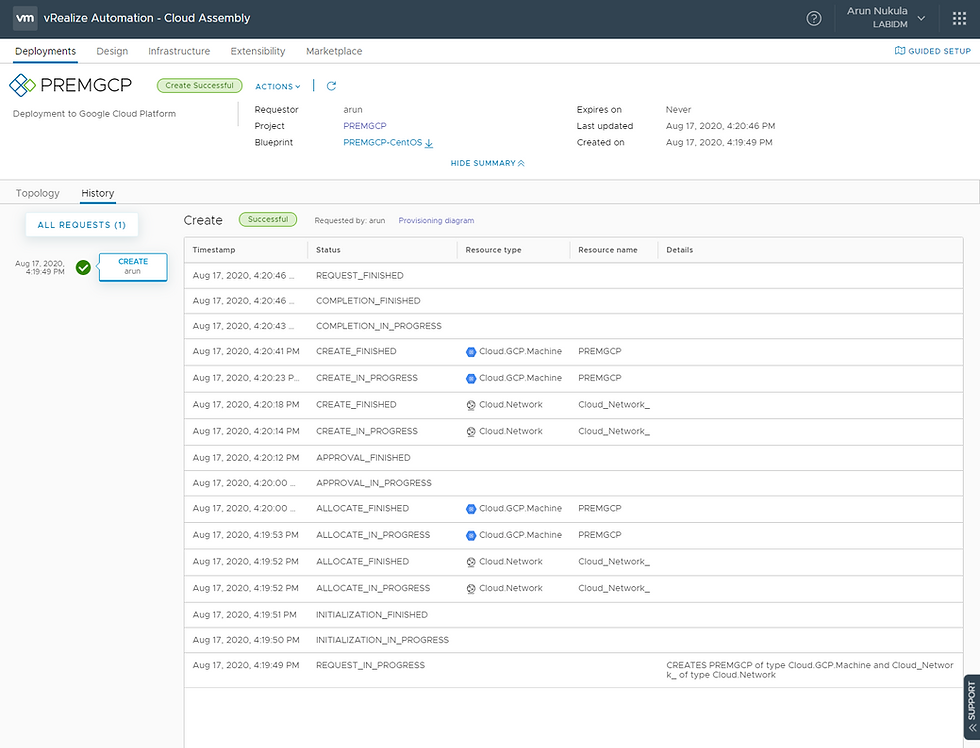
Task: Expand Arun Nukula user account menu
Action: tap(886, 17)
